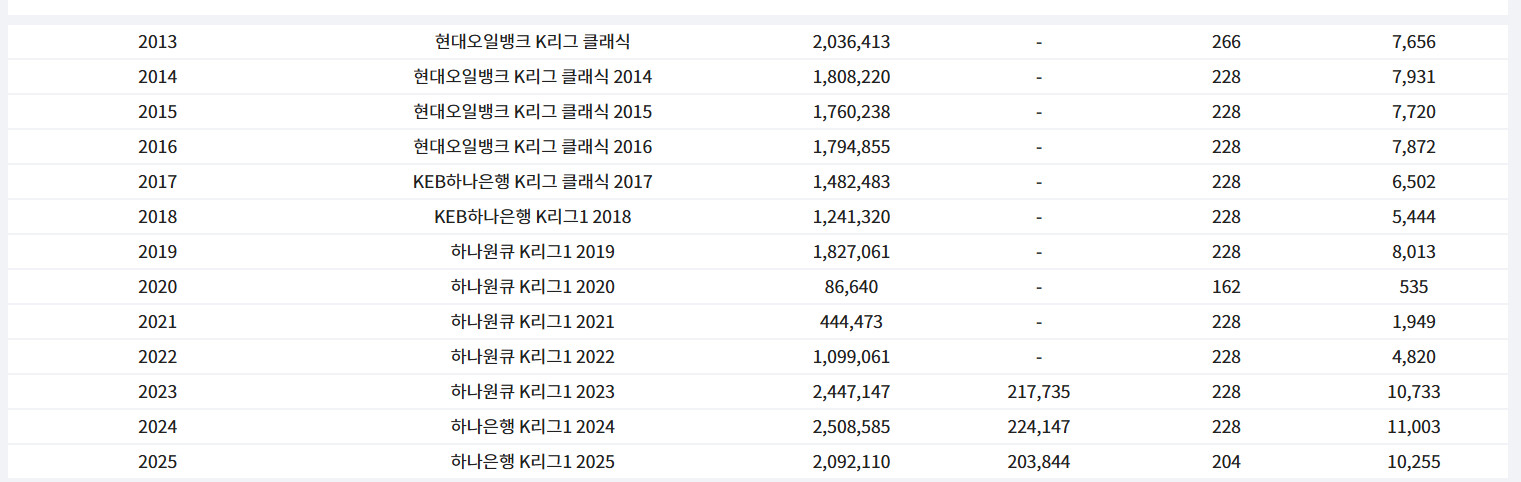
Task: Click average value 1,949
Action: [1413, 322]
